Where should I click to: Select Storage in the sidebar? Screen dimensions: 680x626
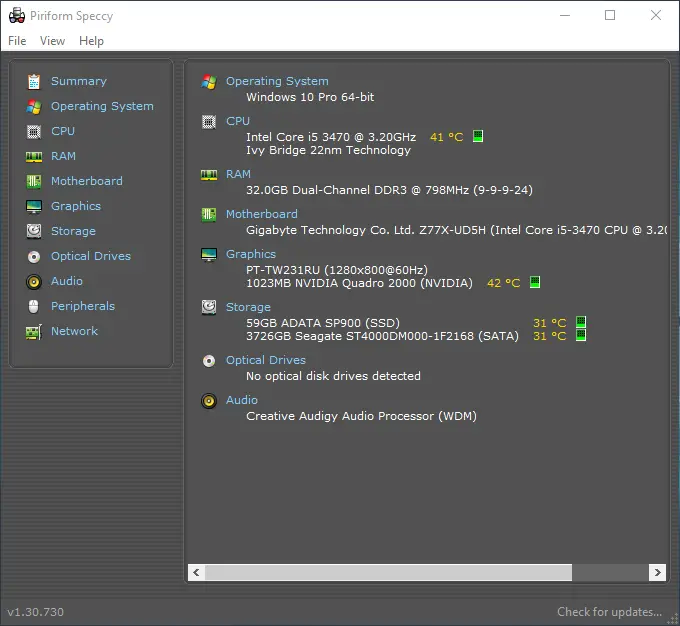(x=73, y=231)
